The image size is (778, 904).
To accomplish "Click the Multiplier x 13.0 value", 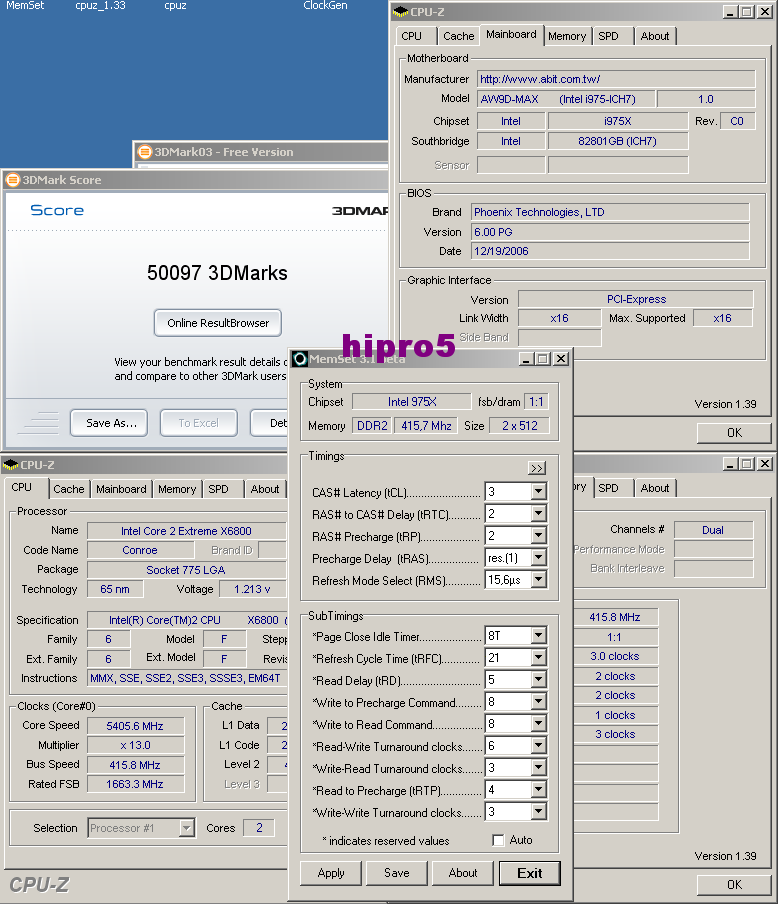I will 136,745.
